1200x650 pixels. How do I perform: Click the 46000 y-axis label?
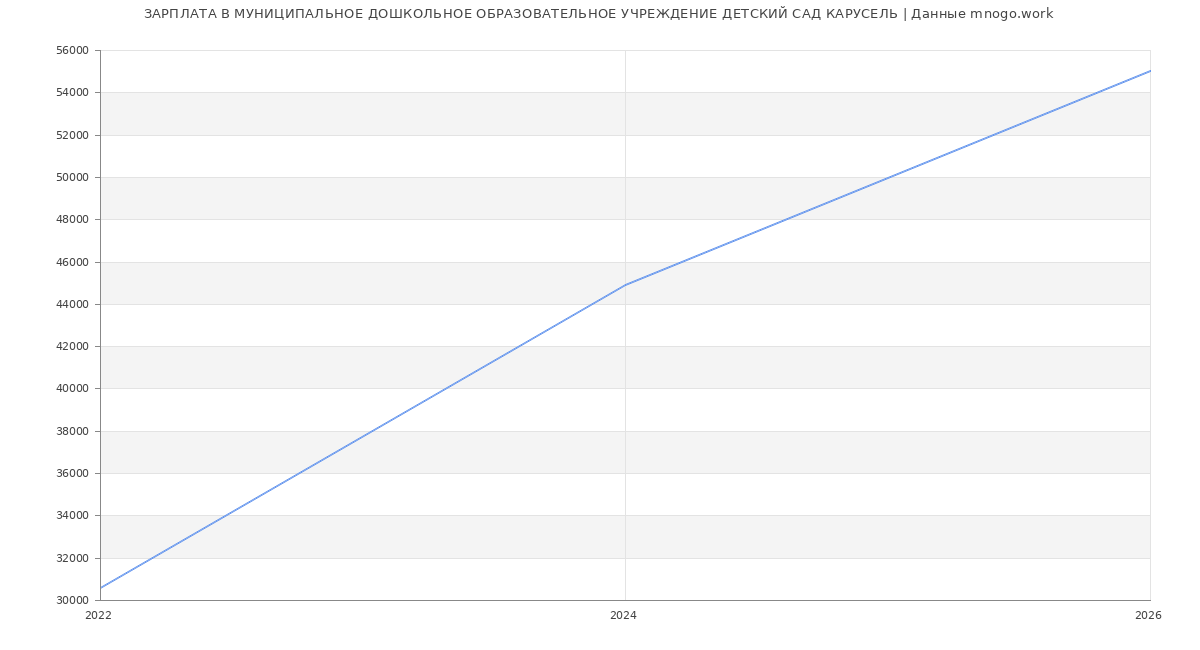(72, 263)
